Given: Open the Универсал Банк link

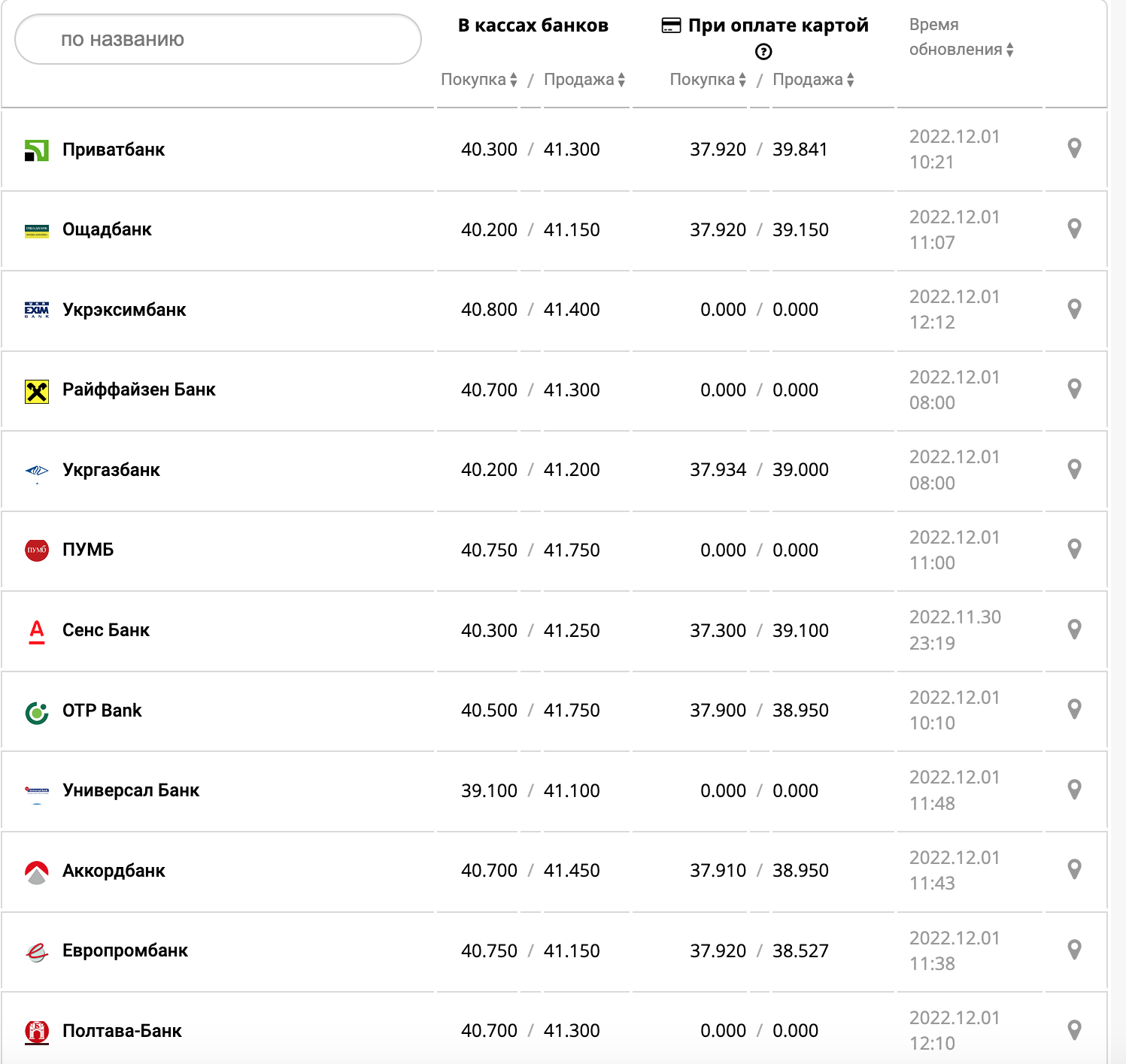Looking at the screenshot, I should coord(131,790).
